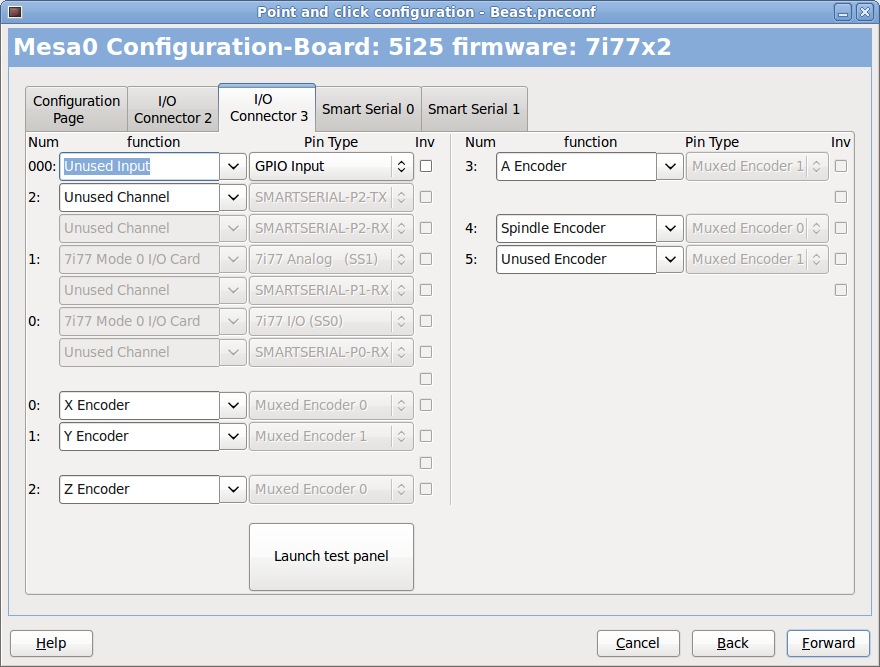This screenshot has height=667, width=880.
Task: Expand the X Encoder function dropdown arrow
Action: point(233,405)
